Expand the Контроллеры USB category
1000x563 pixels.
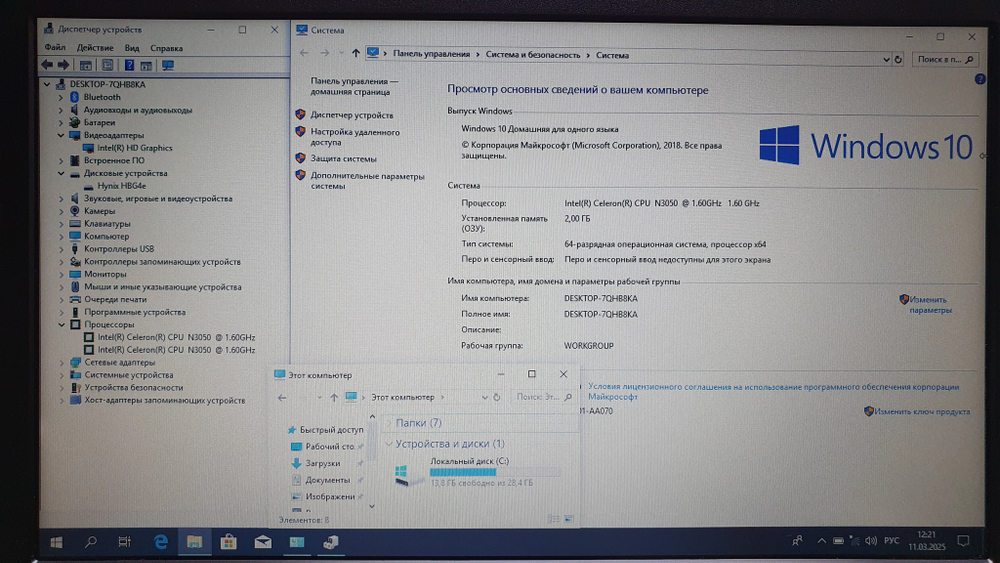click(x=61, y=249)
